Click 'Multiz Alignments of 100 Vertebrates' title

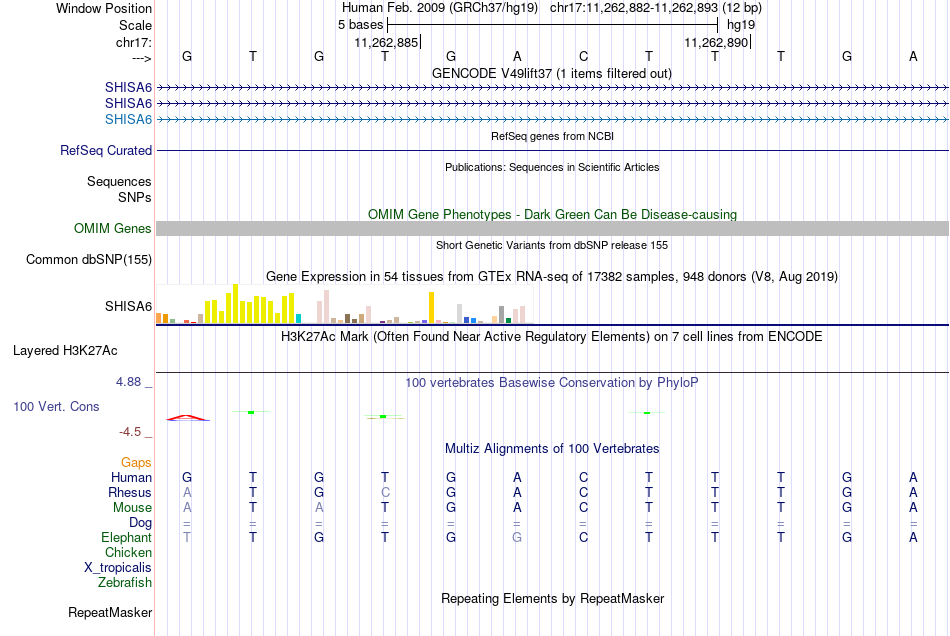pos(552,449)
